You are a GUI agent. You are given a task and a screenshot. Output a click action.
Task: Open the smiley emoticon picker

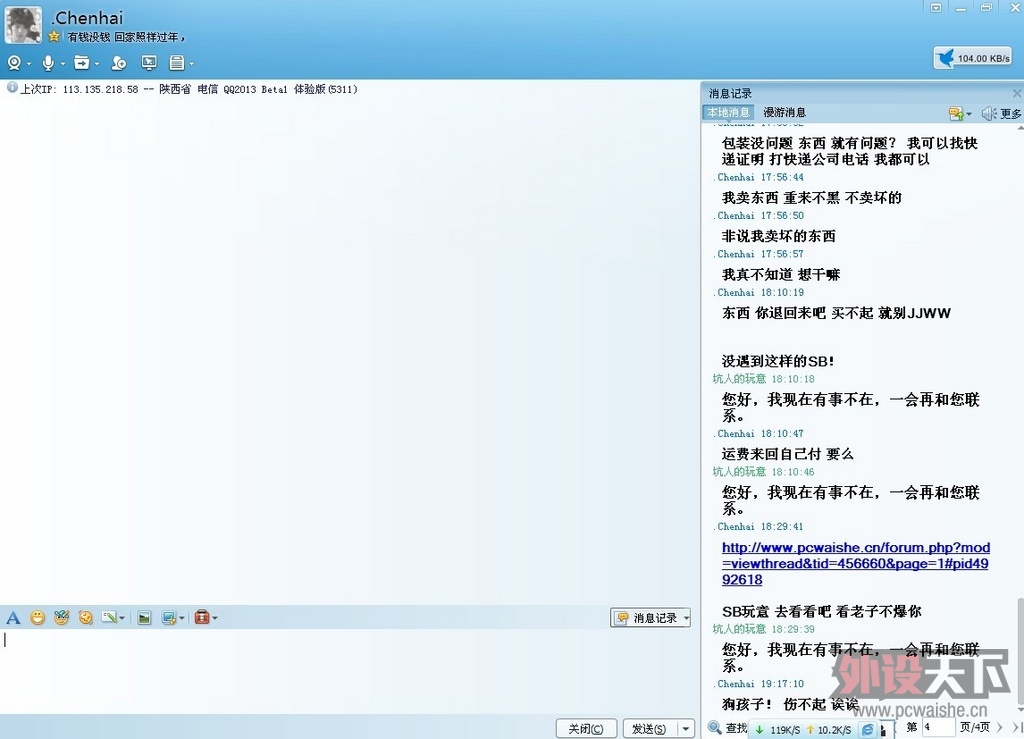click(x=37, y=618)
